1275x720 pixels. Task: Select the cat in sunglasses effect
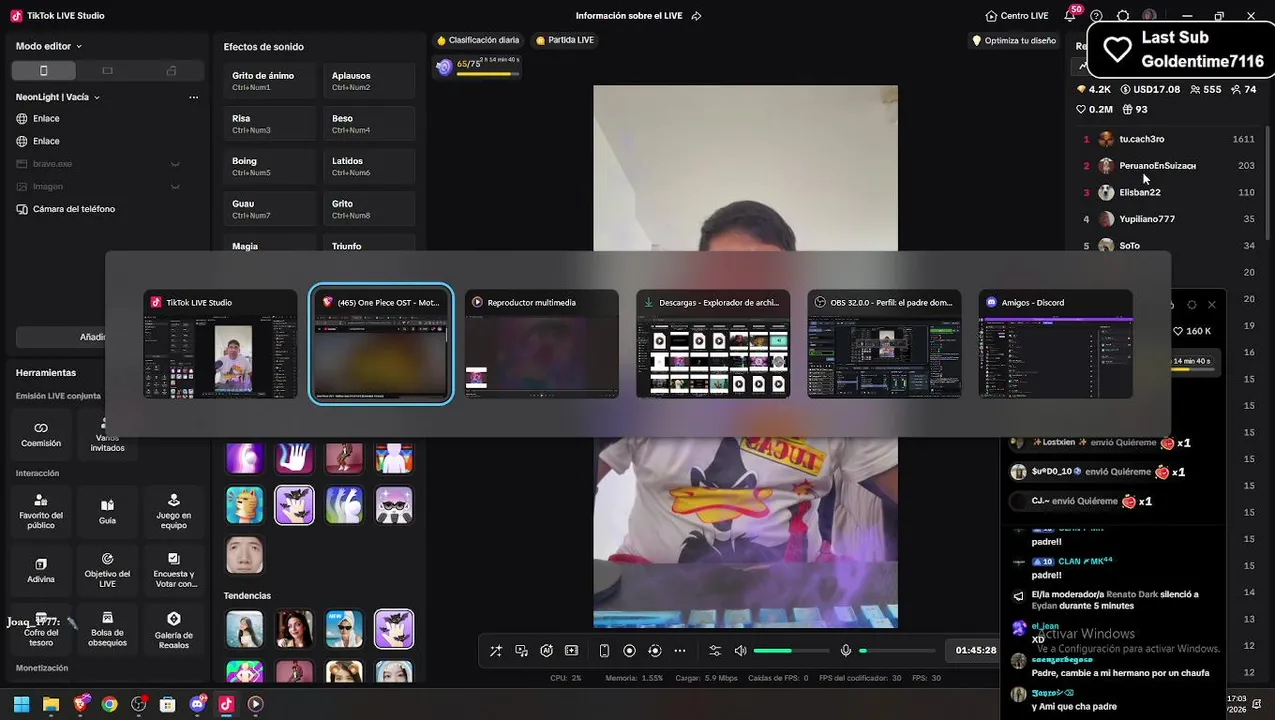tap(394, 505)
